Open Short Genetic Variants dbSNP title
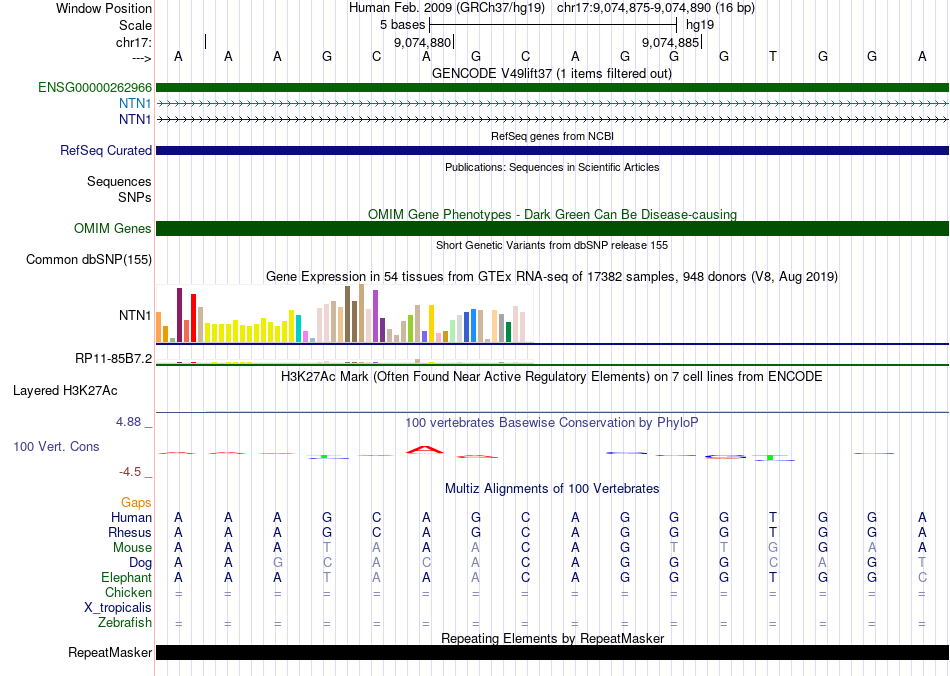 (552, 245)
